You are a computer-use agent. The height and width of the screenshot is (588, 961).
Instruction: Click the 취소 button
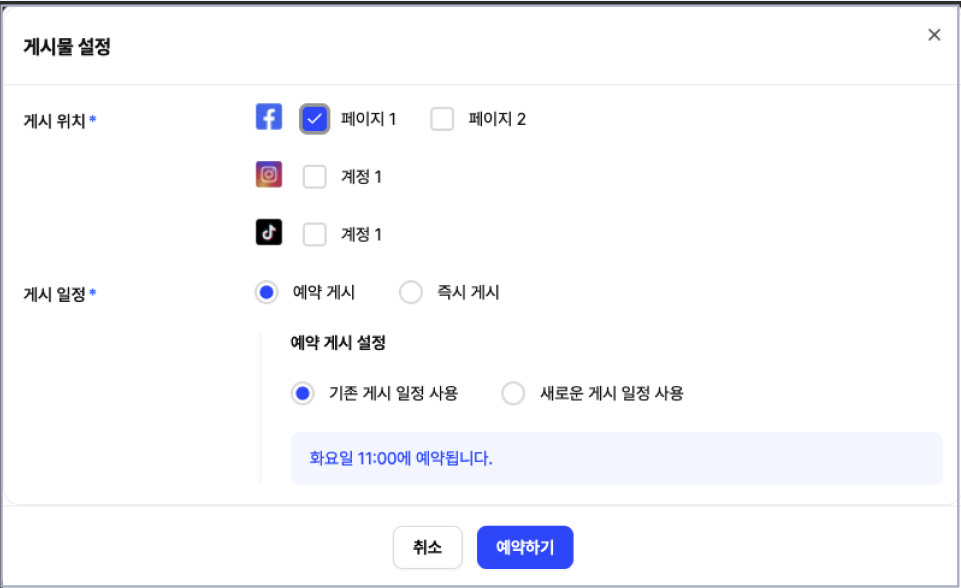click(427, 547)
